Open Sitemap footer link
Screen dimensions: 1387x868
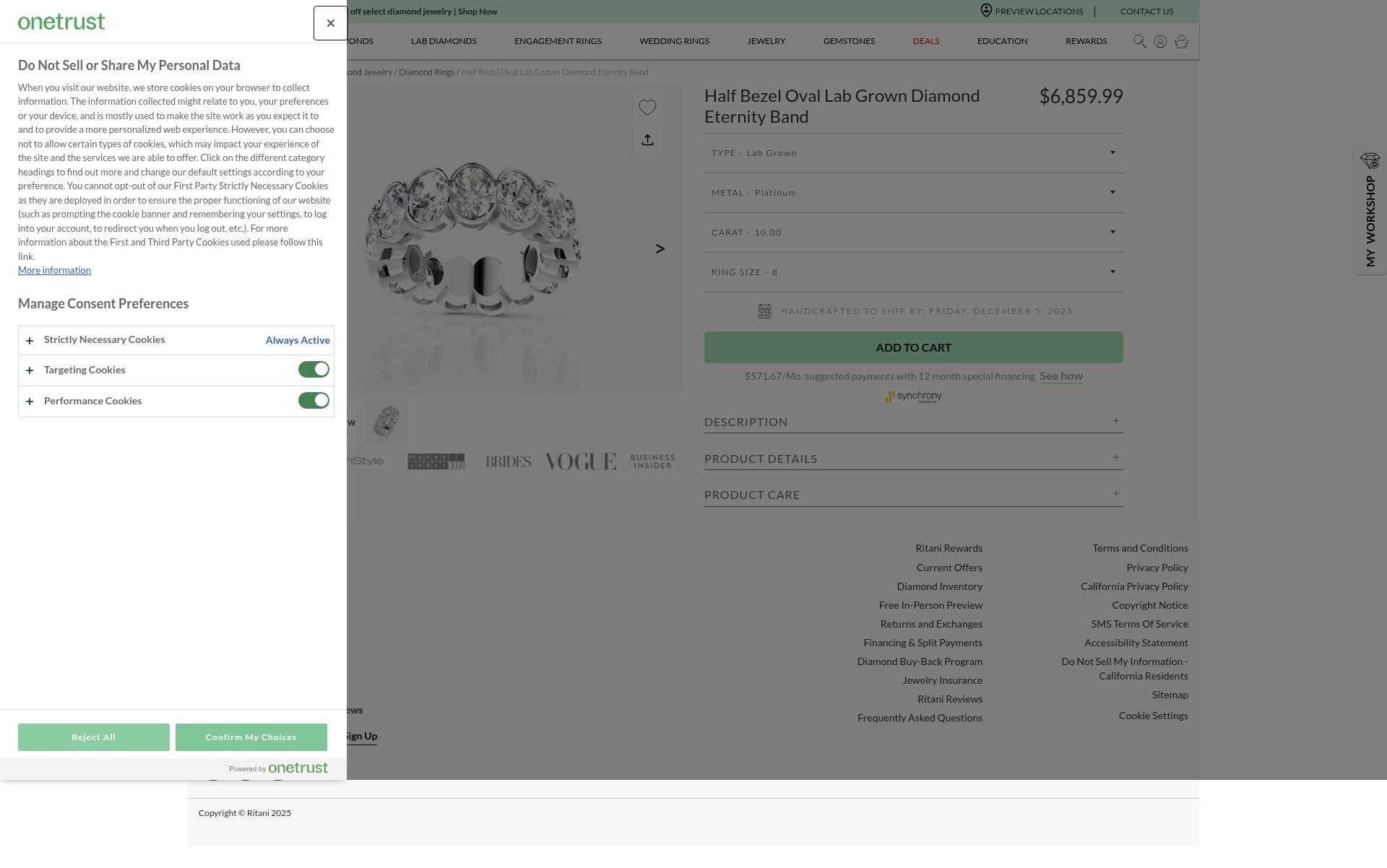tap(1170, 695)
